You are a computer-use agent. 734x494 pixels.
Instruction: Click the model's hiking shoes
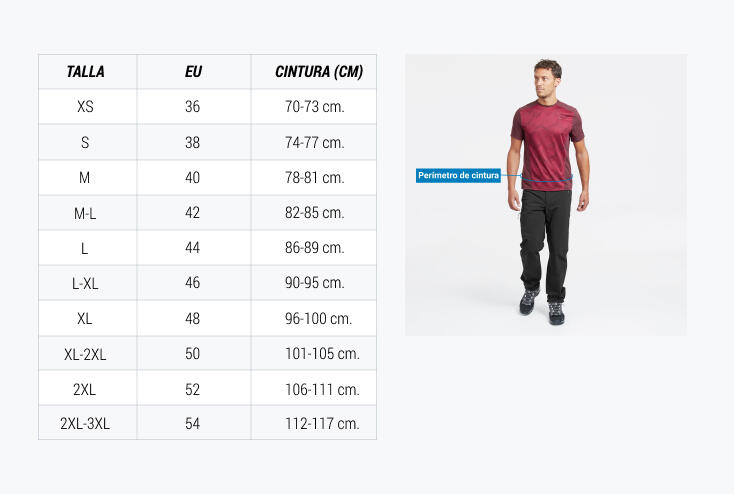tap(543, 307)
